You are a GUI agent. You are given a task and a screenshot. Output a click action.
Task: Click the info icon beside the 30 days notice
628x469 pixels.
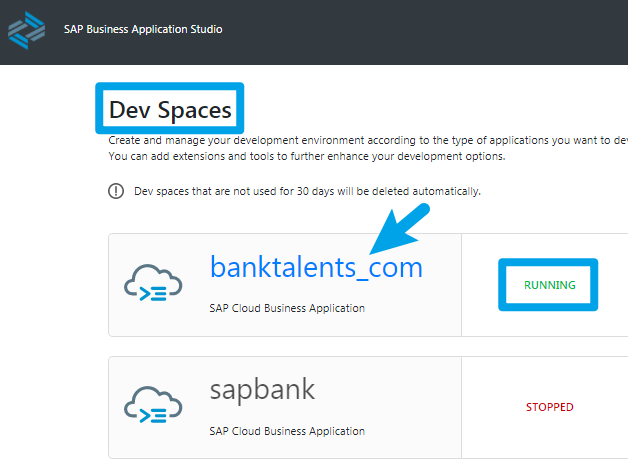(116, 191)
